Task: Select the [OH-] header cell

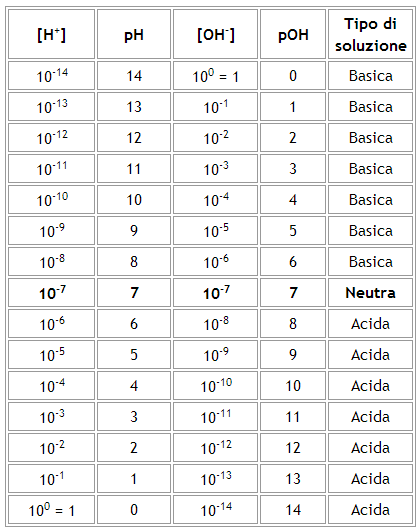Action: coord(215,34)
